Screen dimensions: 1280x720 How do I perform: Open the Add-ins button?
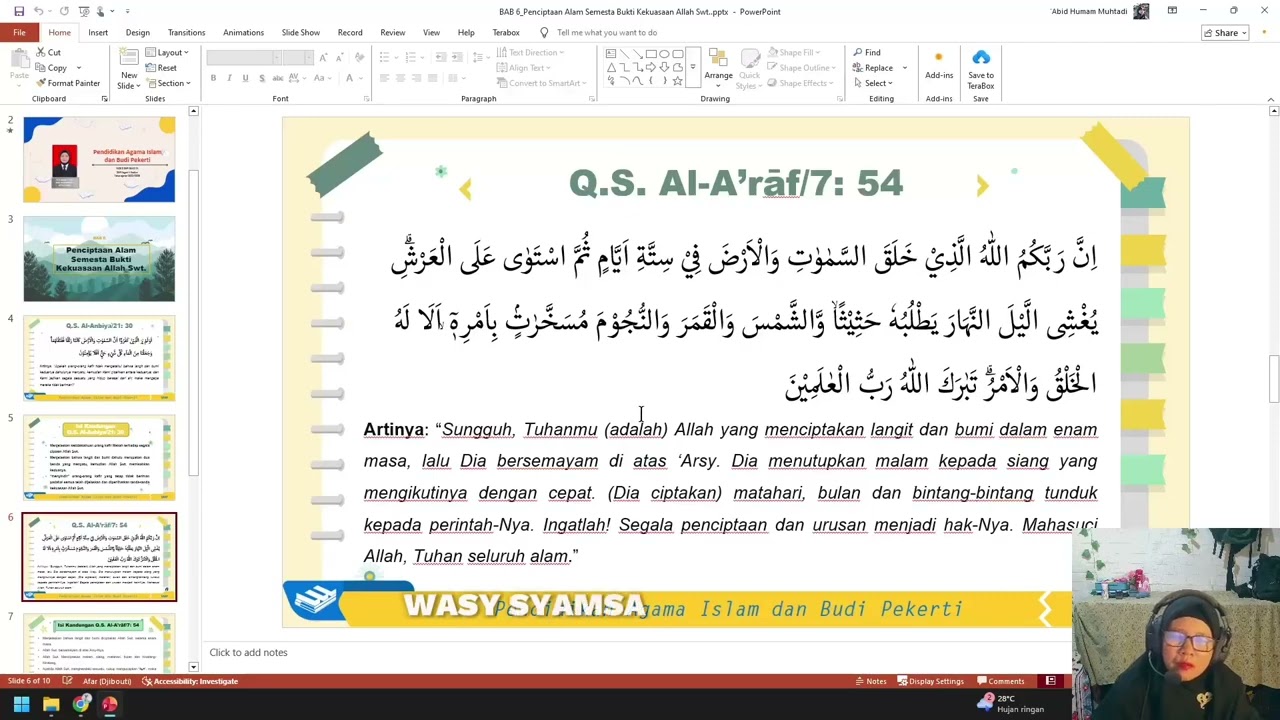tap(939, 66)
